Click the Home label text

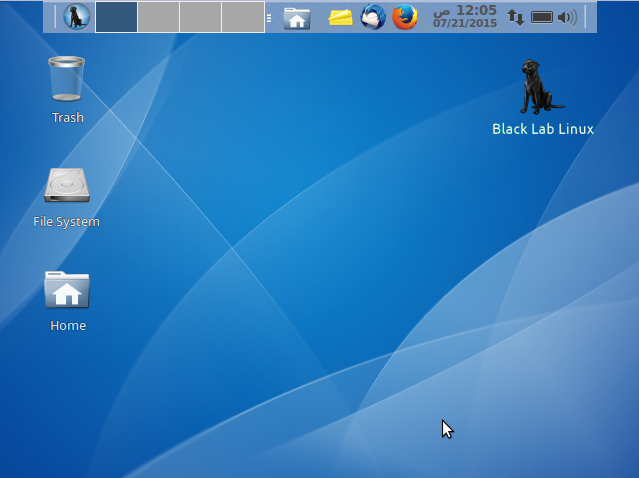[68, 326]
